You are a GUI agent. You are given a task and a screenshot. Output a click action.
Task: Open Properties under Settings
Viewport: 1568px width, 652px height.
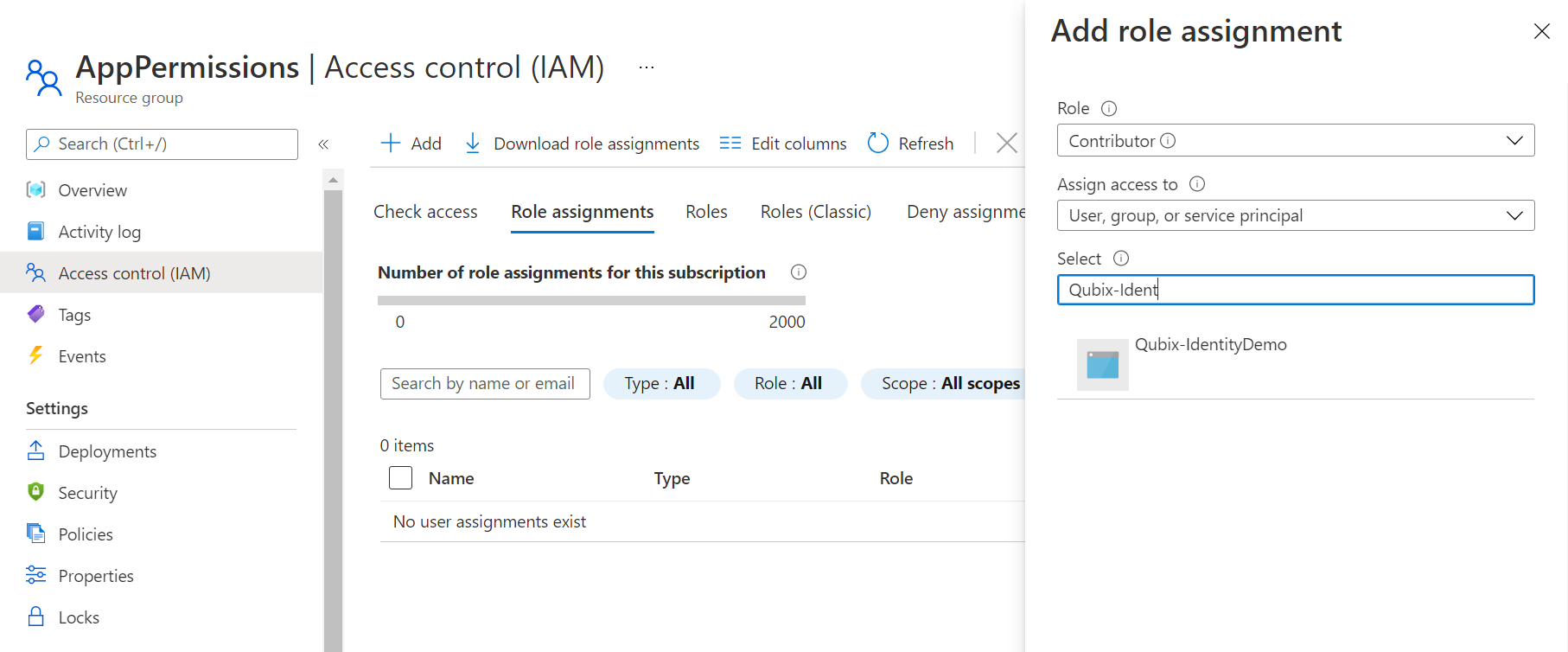coord(161,575)
